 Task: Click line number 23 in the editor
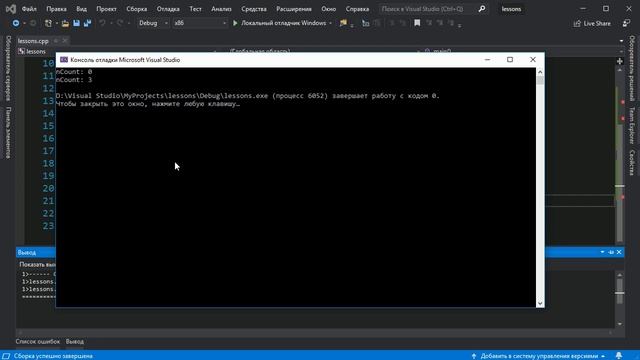pyautogui.click(x=48, y=226)
